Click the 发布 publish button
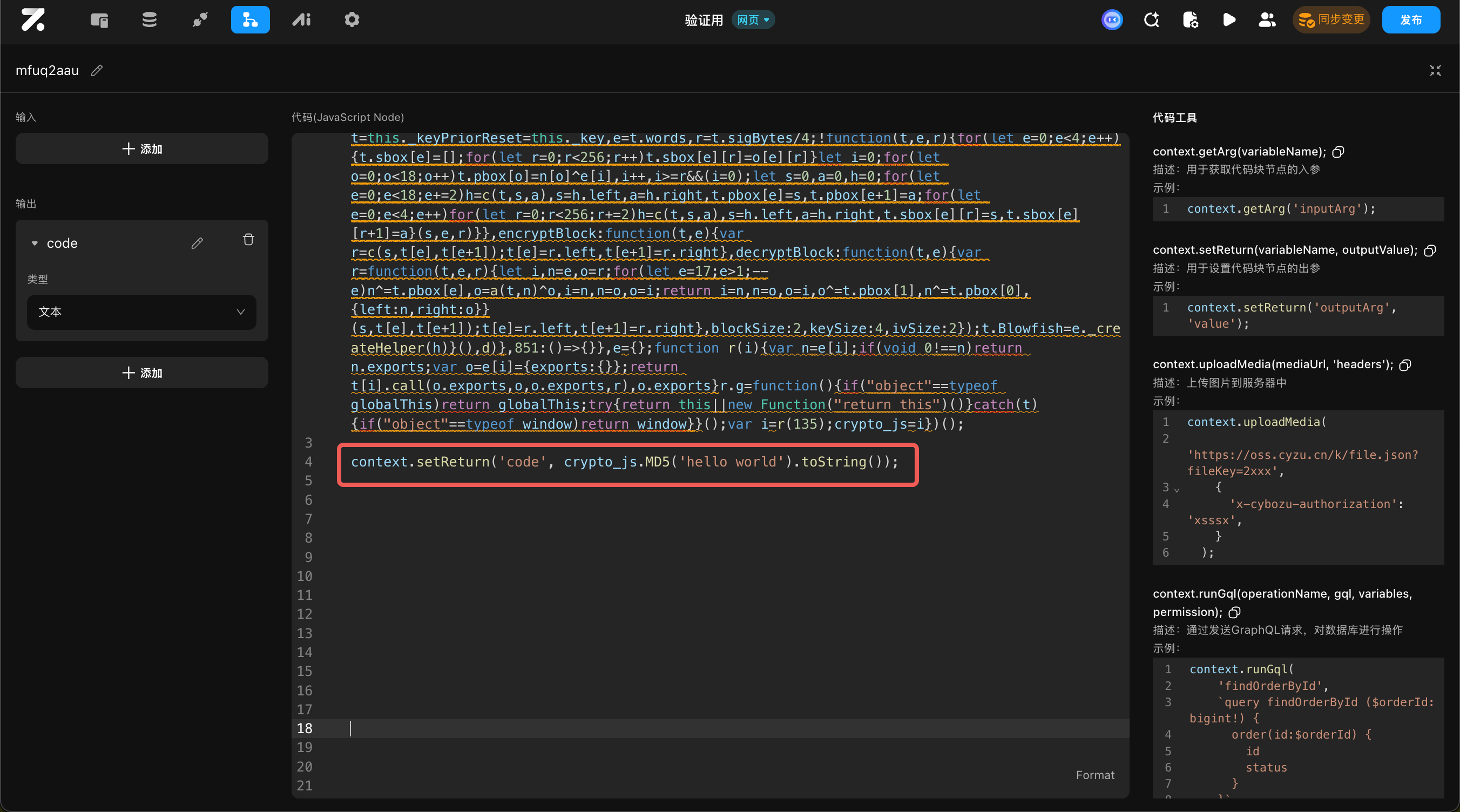The width and height of the screenshot is (1460, 812). [1410, 20]
